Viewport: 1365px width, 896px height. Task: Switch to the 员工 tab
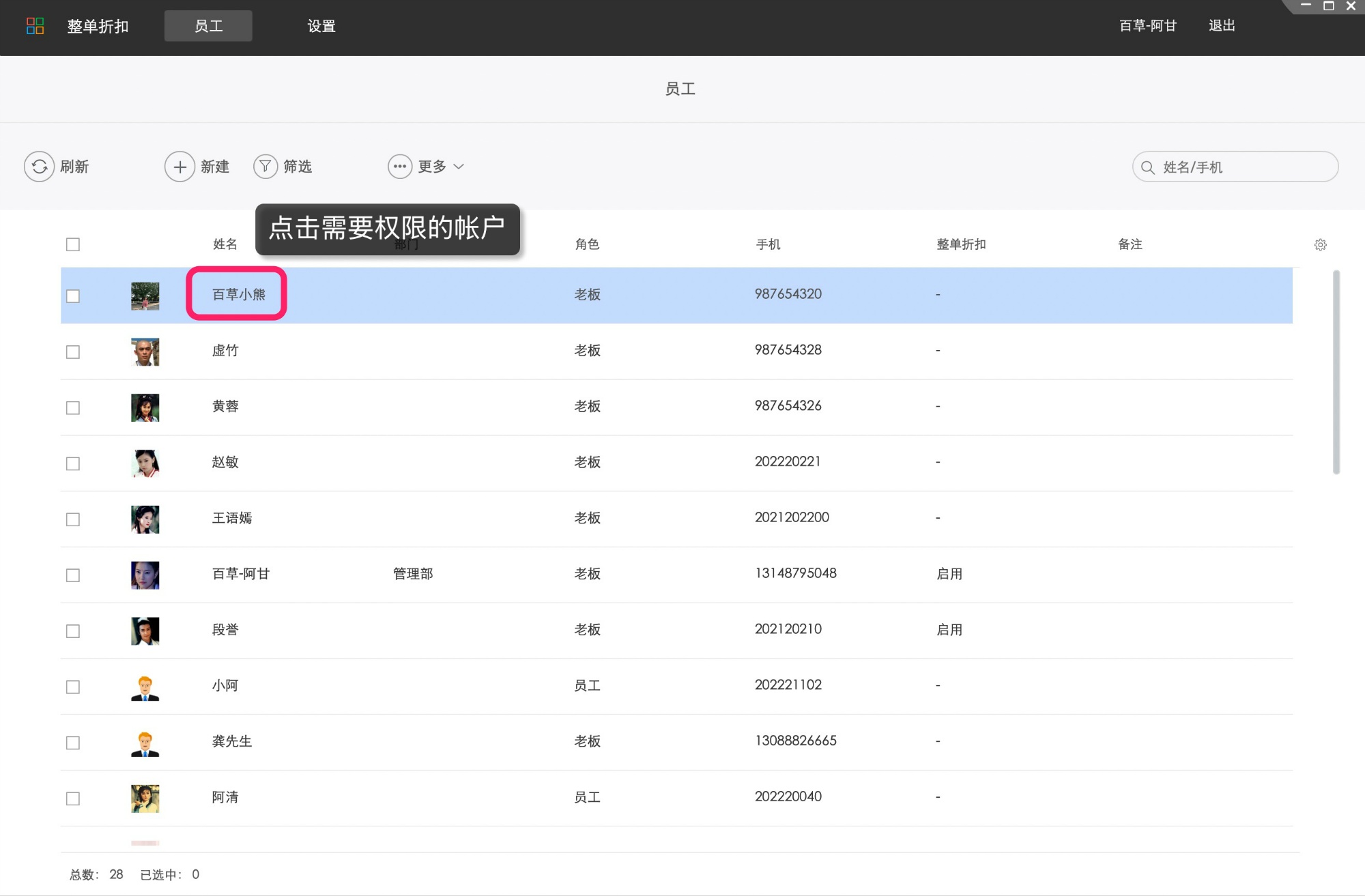click(208, 26)
